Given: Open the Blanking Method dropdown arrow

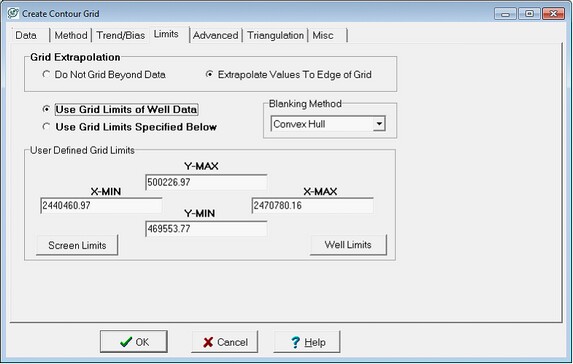Looking at the screenshot, I should click(x=379, y=124).
